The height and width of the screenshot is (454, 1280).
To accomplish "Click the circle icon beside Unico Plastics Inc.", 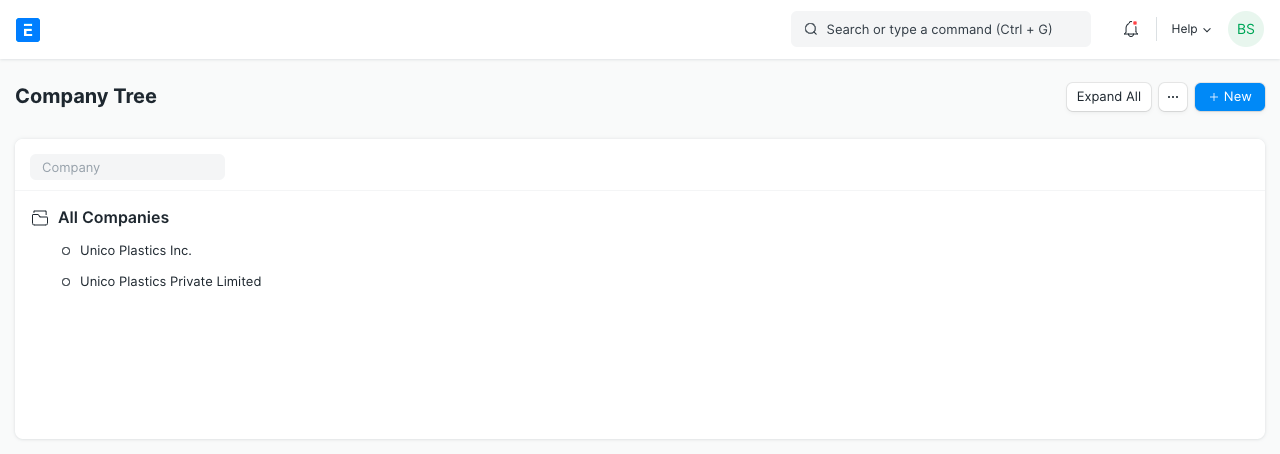I will [66, 251].
